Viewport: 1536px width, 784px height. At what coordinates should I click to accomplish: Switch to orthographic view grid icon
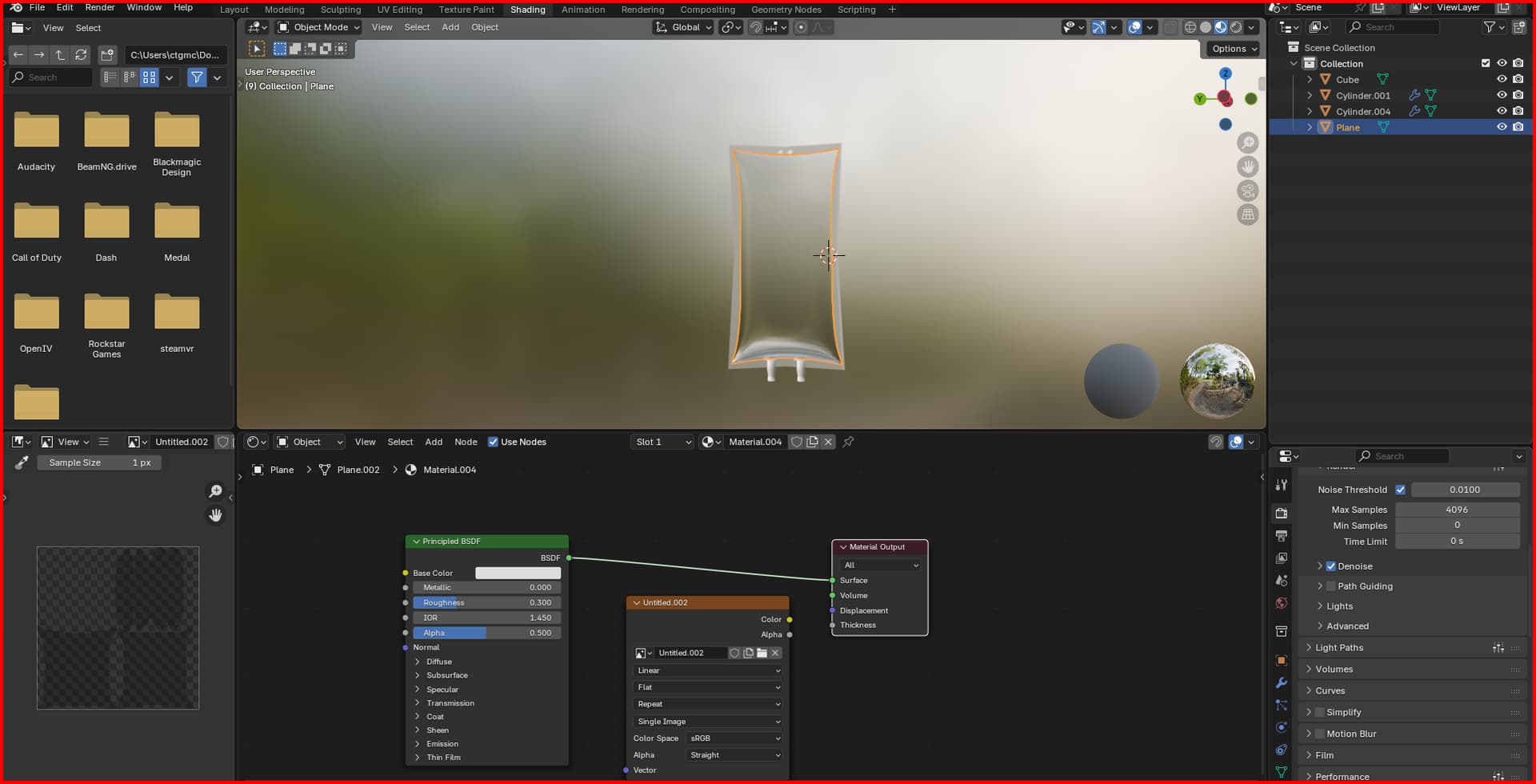(1247, 214)
